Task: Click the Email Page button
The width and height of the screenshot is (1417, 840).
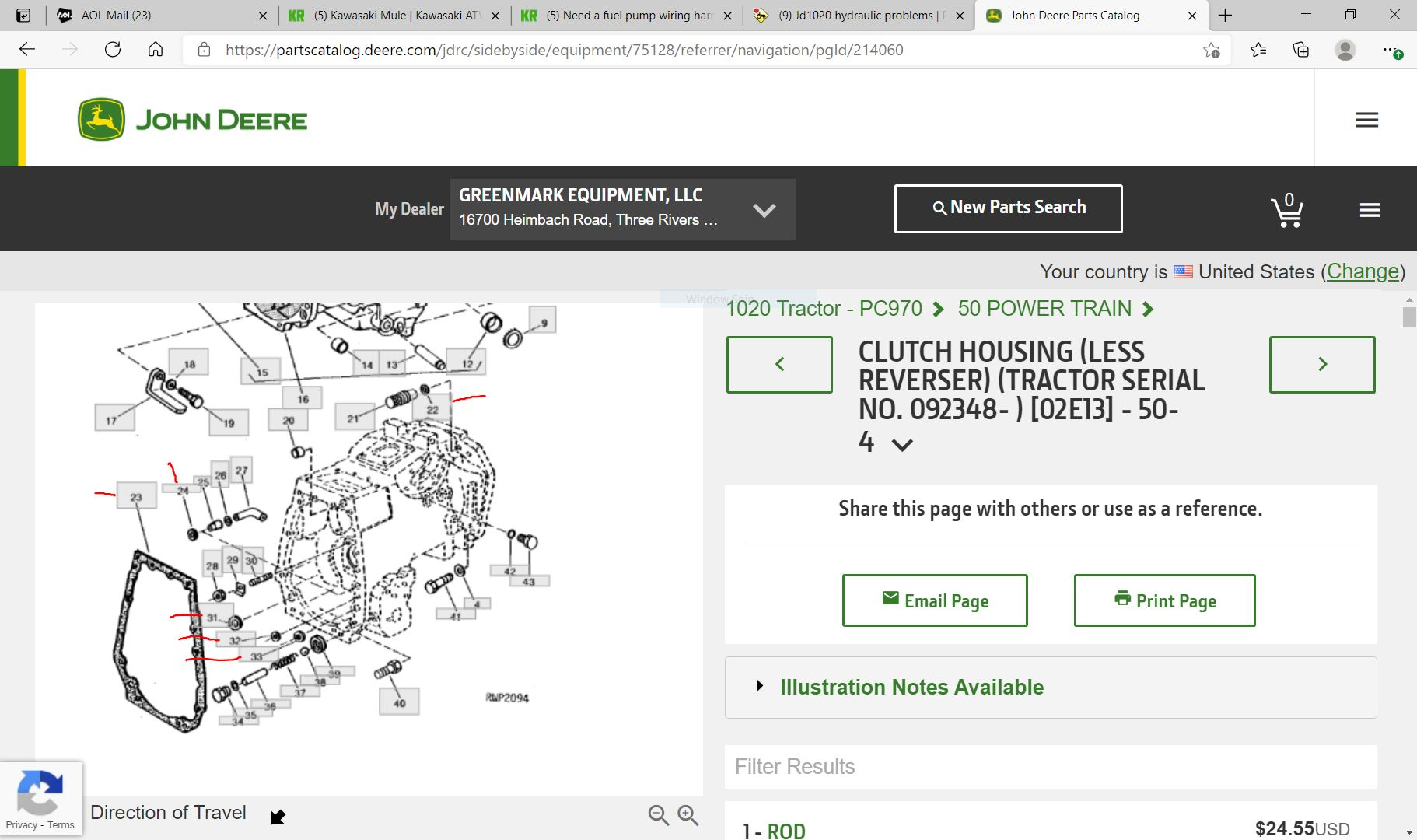Action: tap(935, 600)
